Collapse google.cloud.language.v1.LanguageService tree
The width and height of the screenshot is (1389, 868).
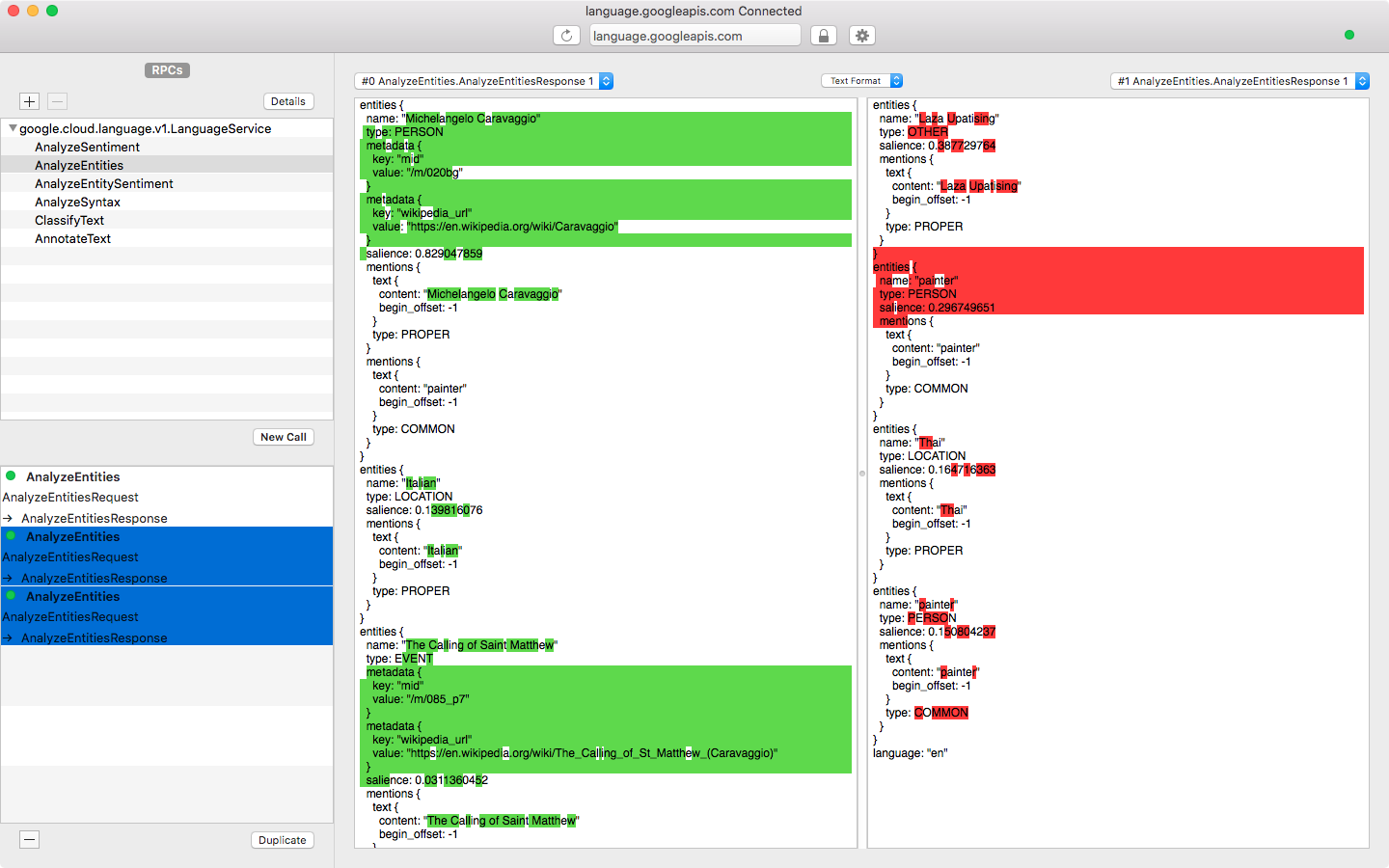click(x=13, y=128)
